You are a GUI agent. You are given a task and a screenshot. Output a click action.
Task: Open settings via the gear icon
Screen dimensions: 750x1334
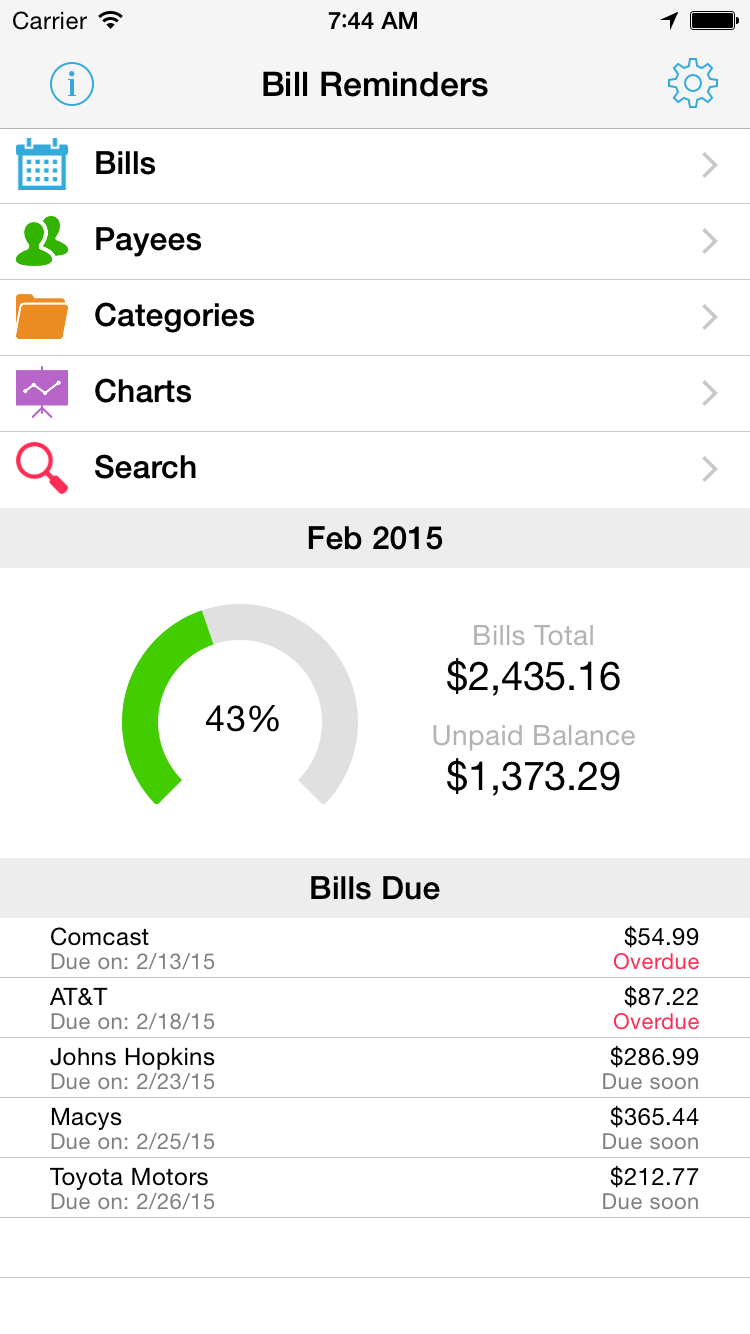[692, 84]
